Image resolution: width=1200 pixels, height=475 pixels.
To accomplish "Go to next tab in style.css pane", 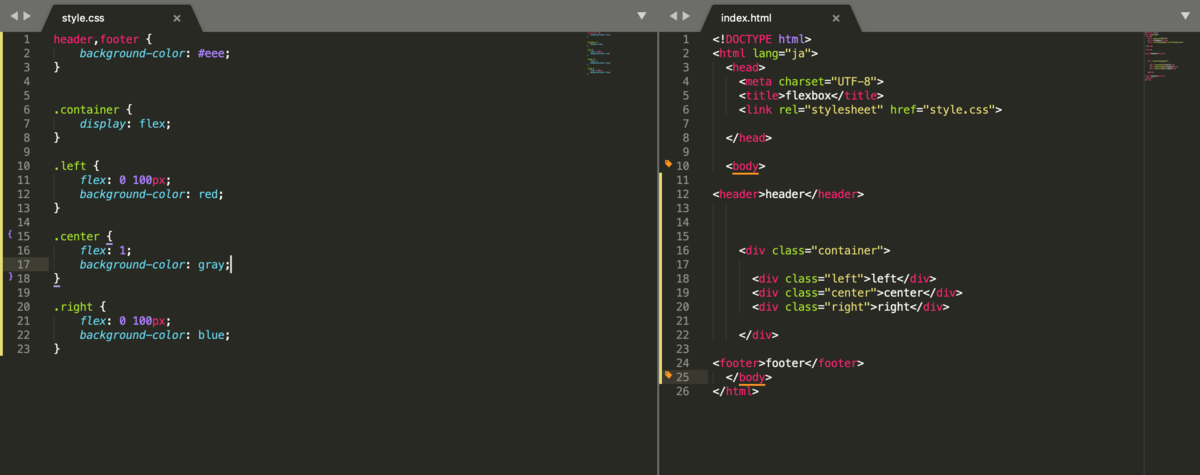I will click(x=27, y=17).
